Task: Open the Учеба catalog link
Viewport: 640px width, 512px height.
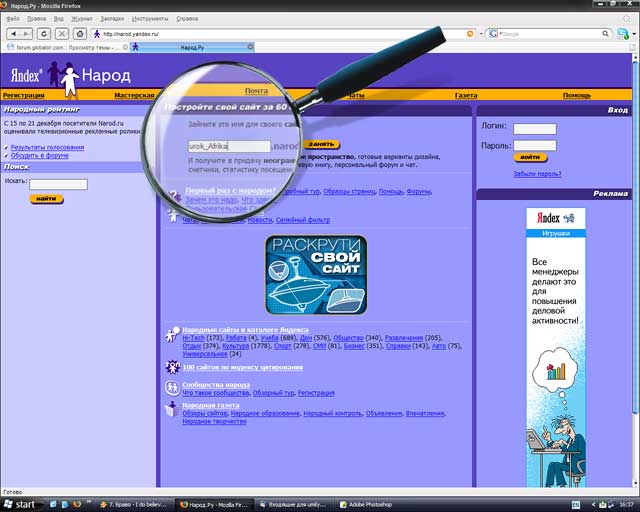Action: [269, 338]
